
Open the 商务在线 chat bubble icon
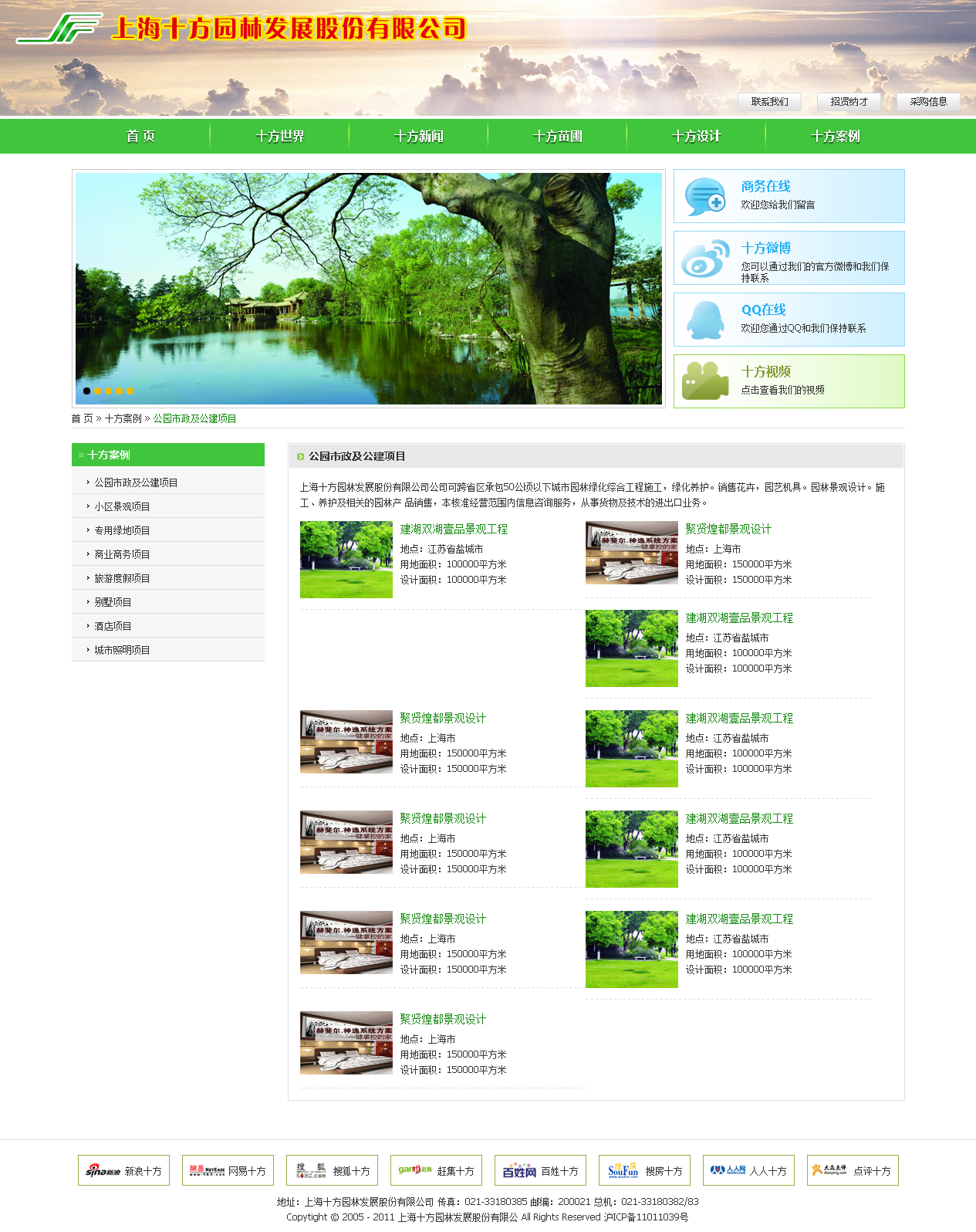tap(705, 197)
